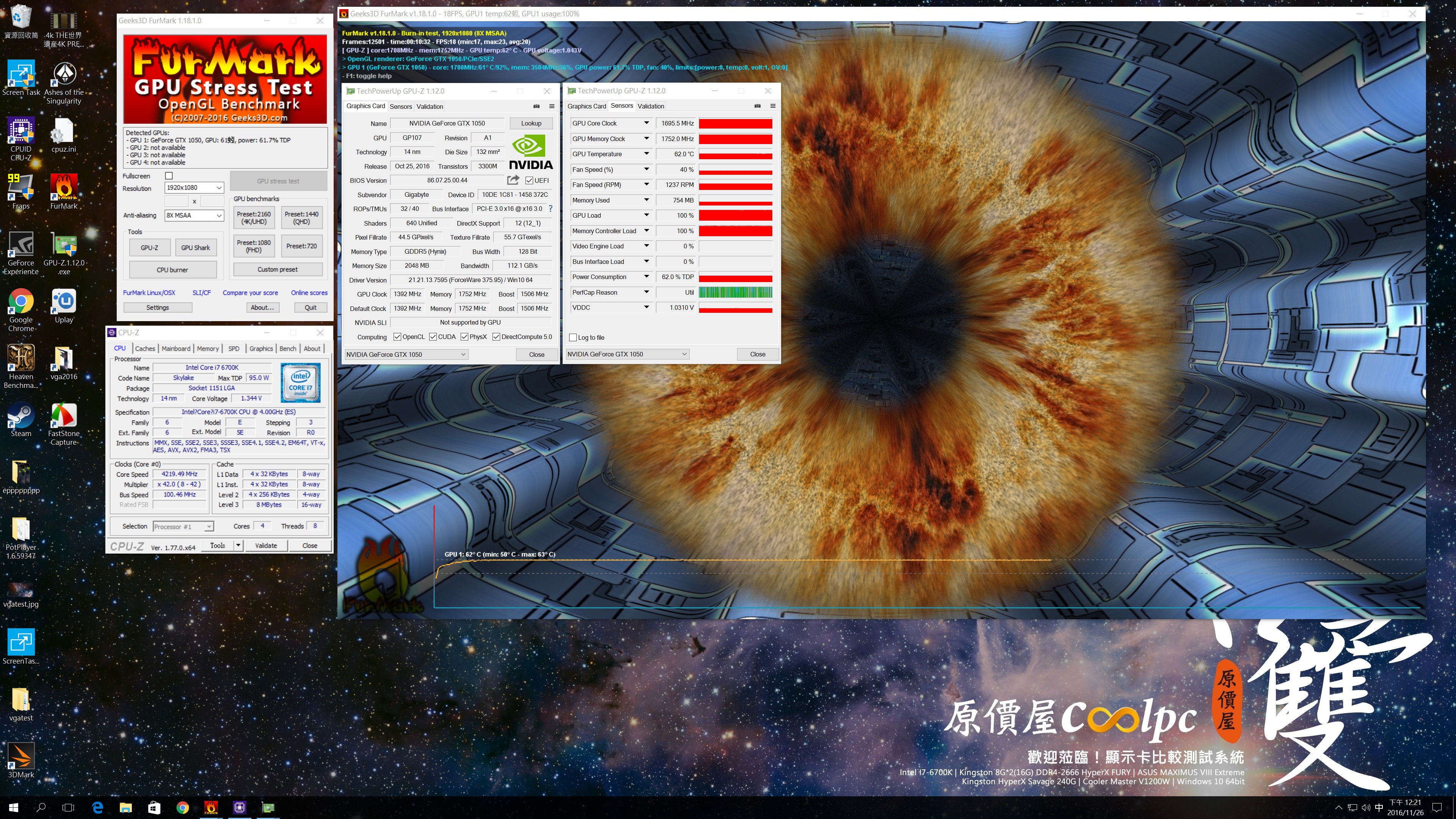Open the hamburger menu in GPU-Z Sensors window
The image size is (1456, 819).
pyautogui.click(x=773, y=106)
